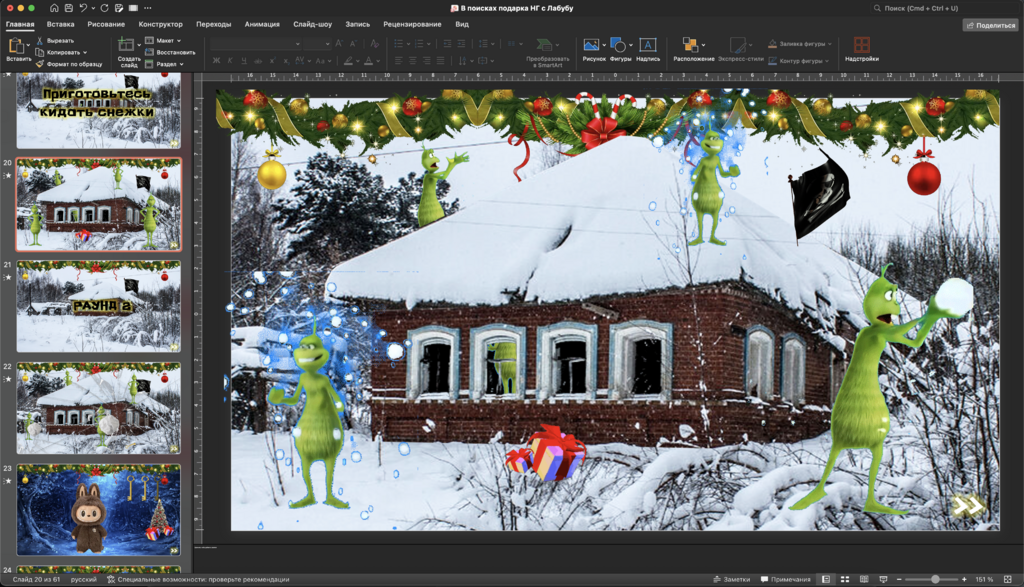
Task: Insert a picture via Рисунок icon
Action: [591, 44]
